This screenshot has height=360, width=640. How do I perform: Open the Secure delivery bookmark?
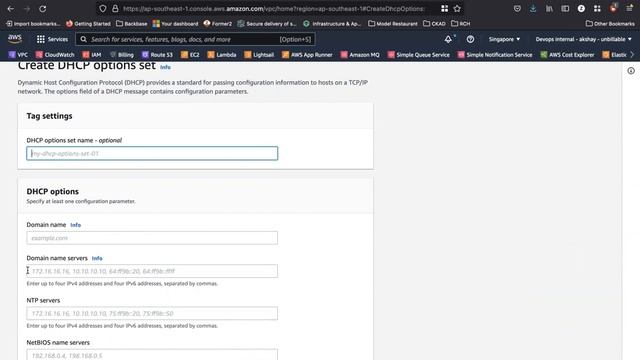267,24
